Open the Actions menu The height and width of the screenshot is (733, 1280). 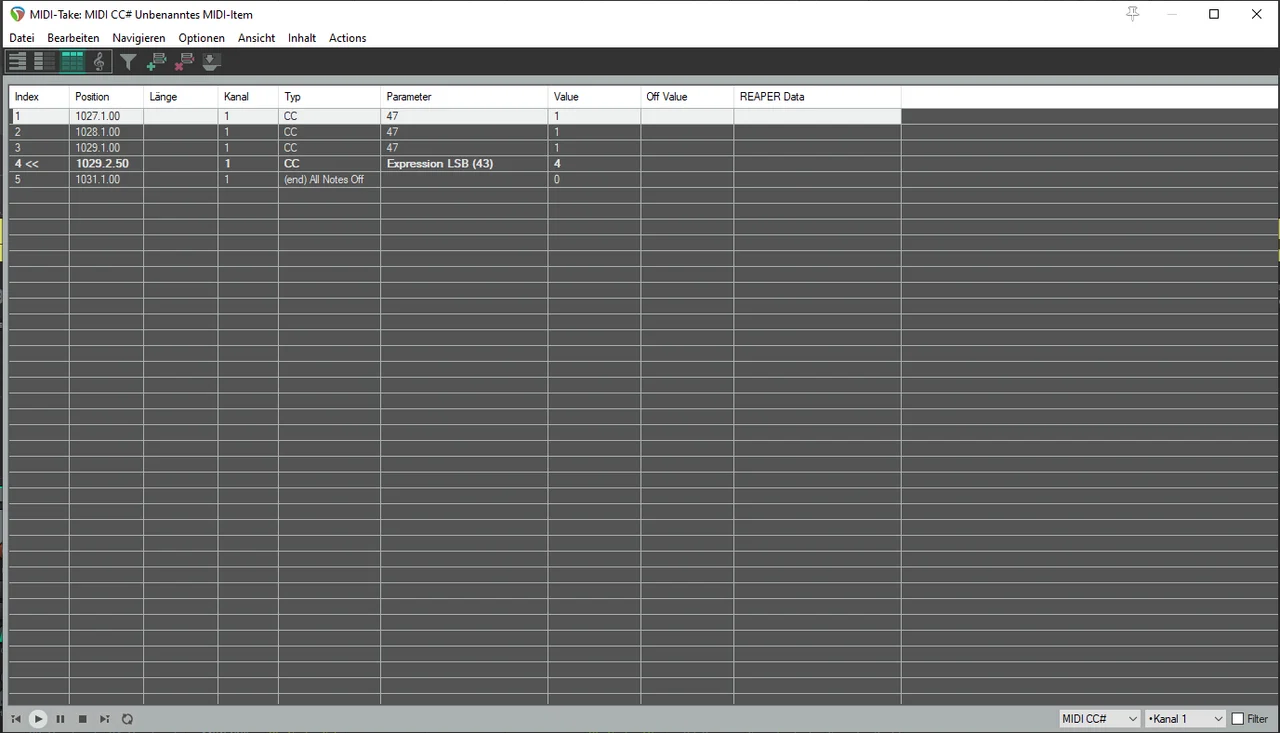pos(347,38)
